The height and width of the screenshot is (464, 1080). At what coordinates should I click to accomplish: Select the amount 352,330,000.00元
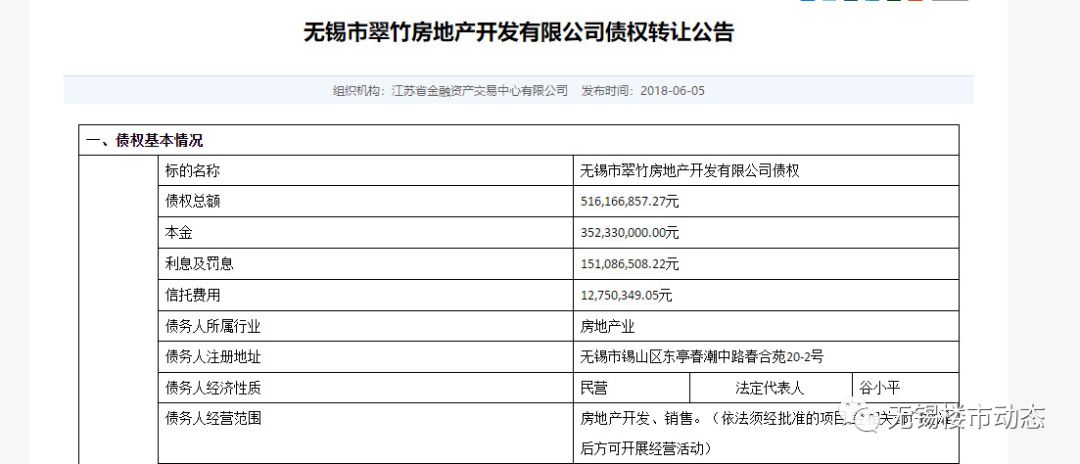(x=630, y=233)
